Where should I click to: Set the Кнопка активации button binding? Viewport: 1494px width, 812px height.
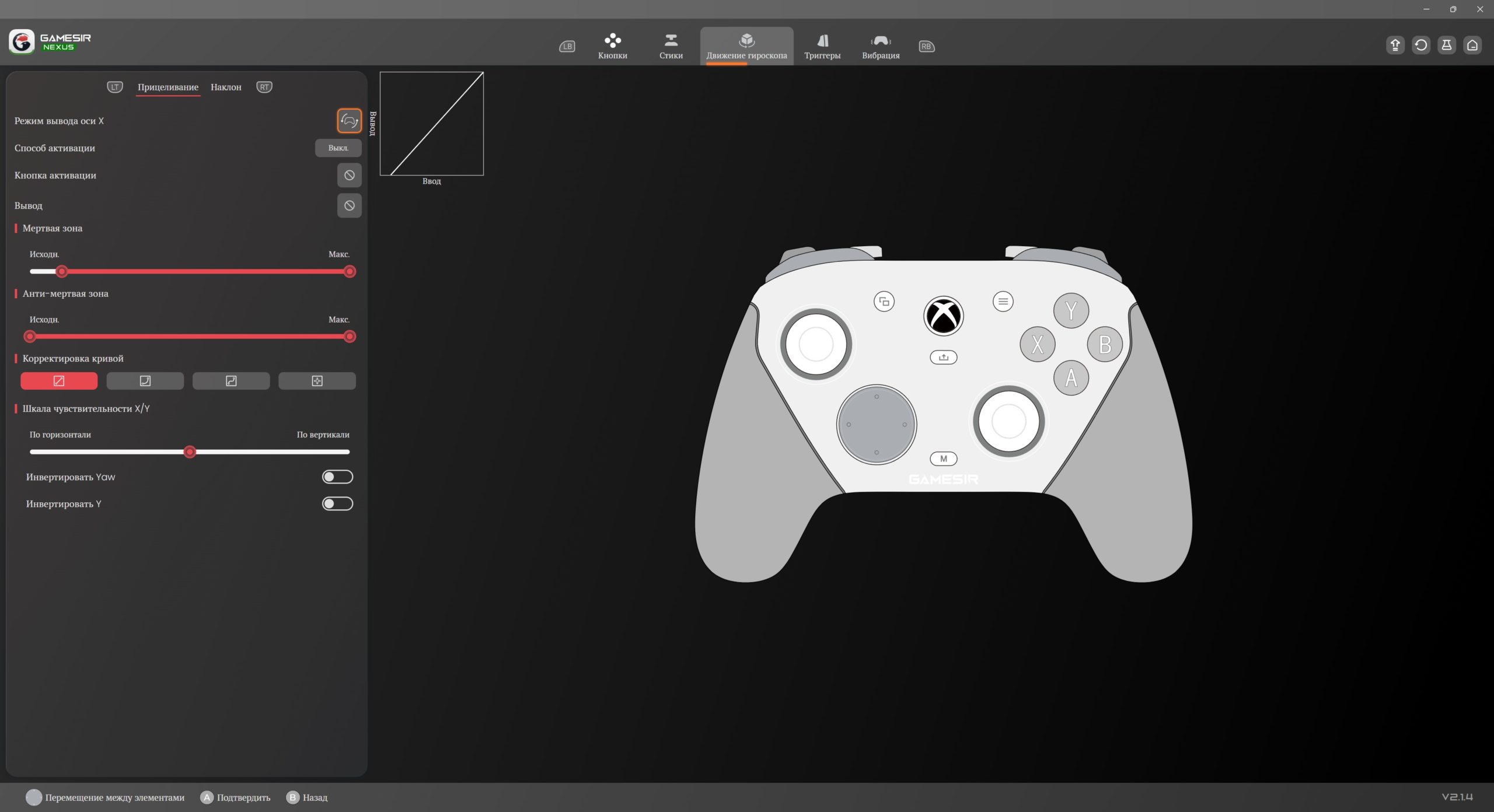(x=349, y=175)
